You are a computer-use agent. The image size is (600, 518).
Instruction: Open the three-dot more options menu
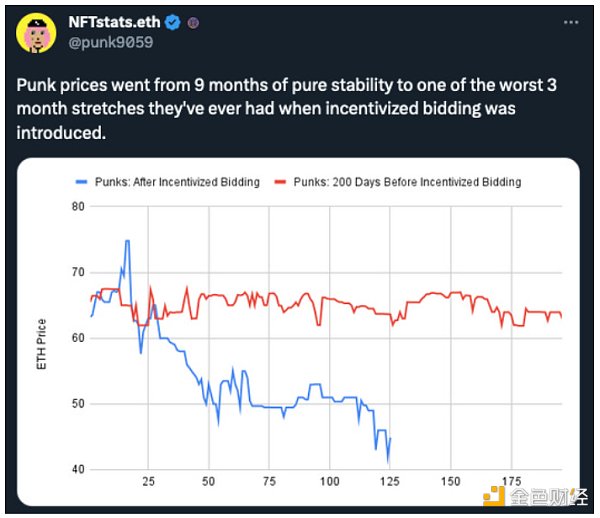tap(570, 21)
